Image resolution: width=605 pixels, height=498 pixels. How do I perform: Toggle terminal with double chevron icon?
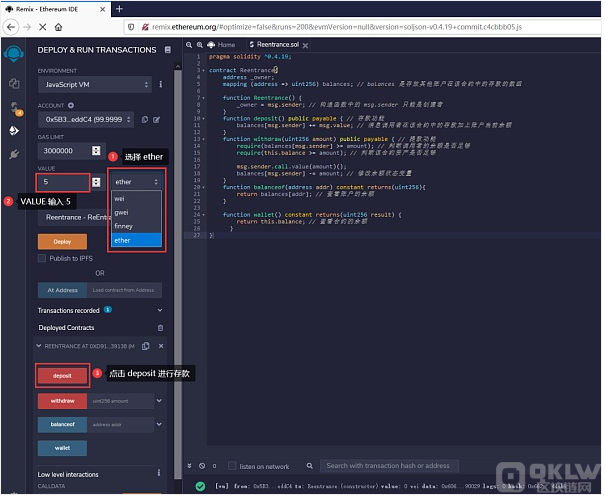click(x=189, y=466)
